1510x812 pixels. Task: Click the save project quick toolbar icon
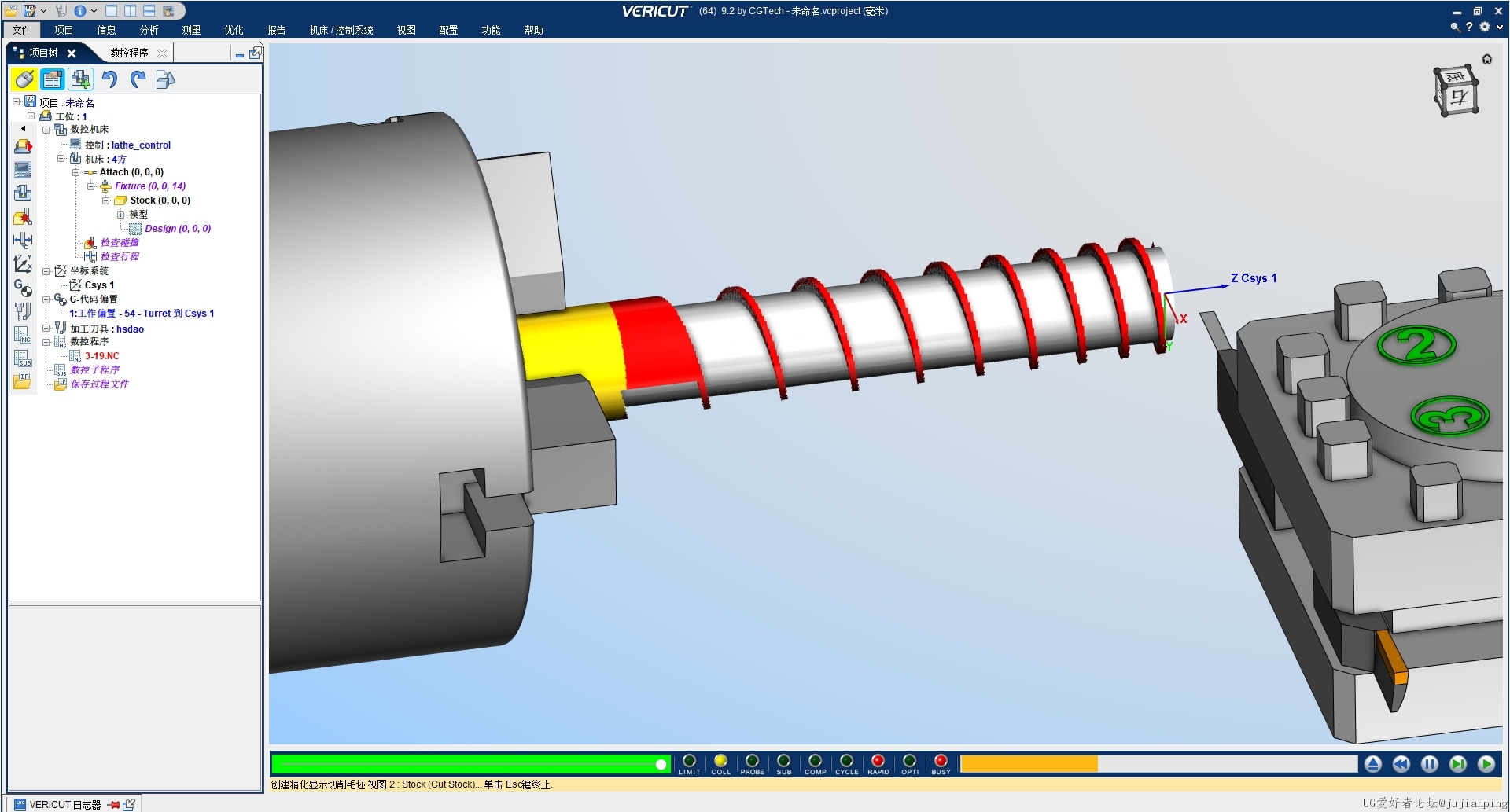pyautogui.click(x=29, y=11)
